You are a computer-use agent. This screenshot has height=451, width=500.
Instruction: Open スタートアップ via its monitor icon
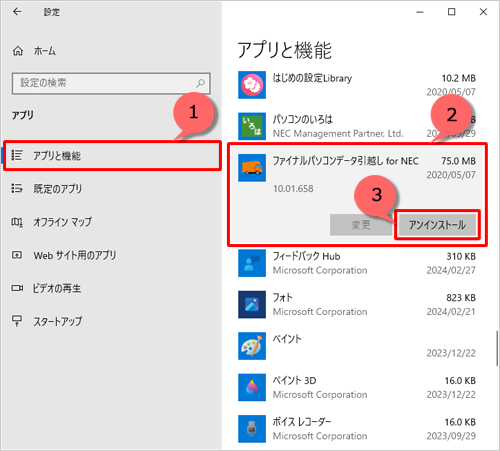click(17, 321)
